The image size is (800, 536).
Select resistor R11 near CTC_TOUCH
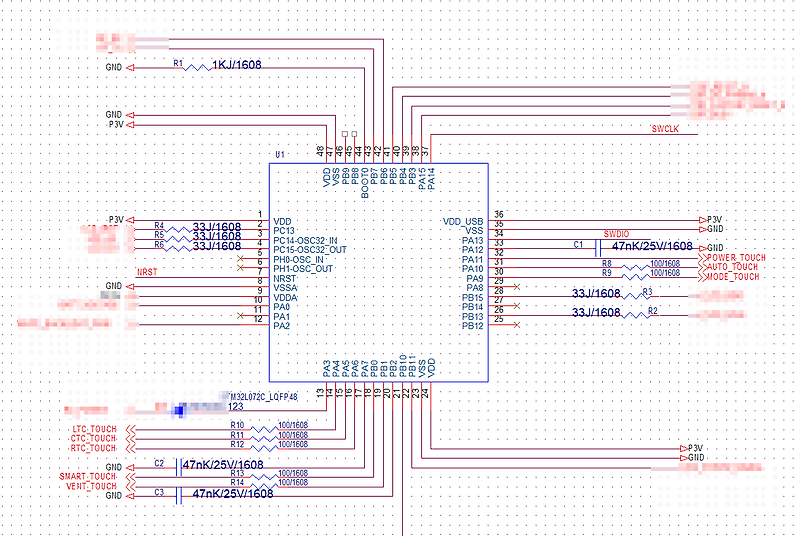264,439
